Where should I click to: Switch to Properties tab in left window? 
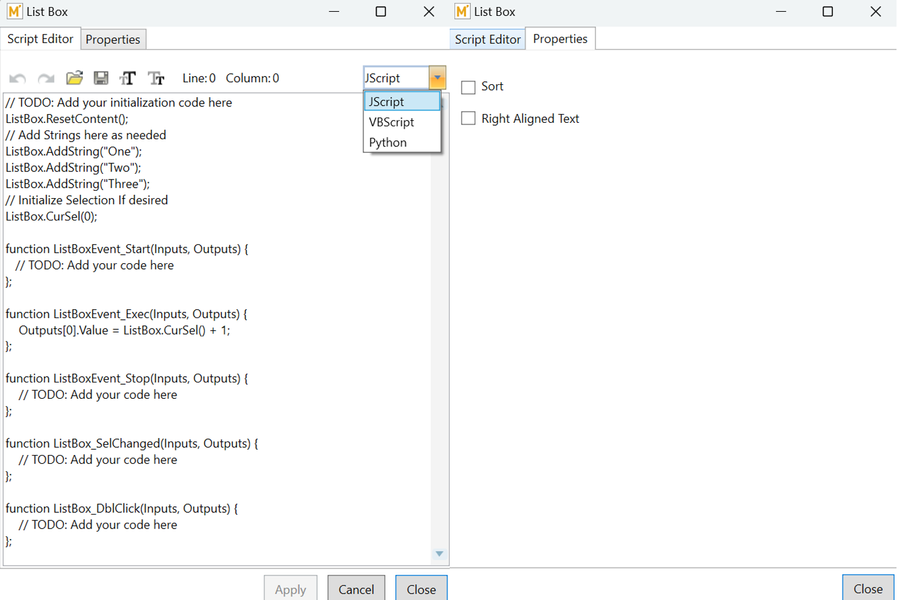113,39
